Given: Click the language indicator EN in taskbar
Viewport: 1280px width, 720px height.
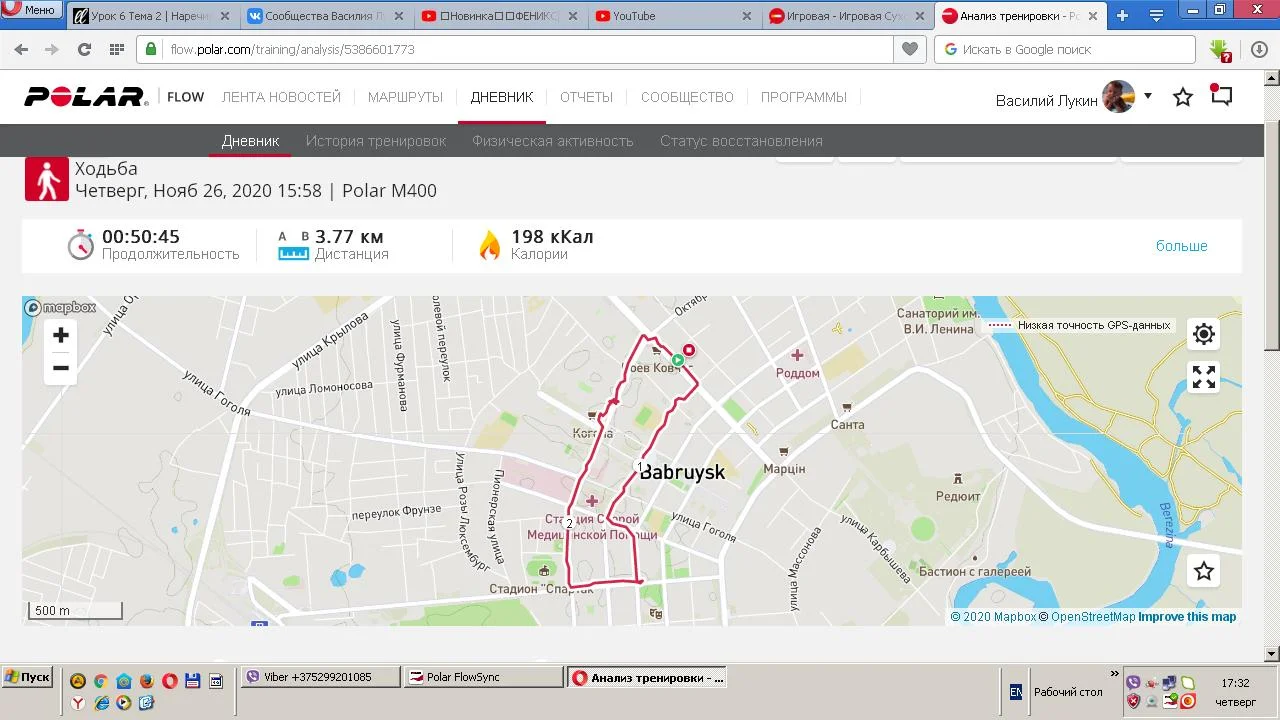Looking at the screenshot, I should [x=1016, y=692].
